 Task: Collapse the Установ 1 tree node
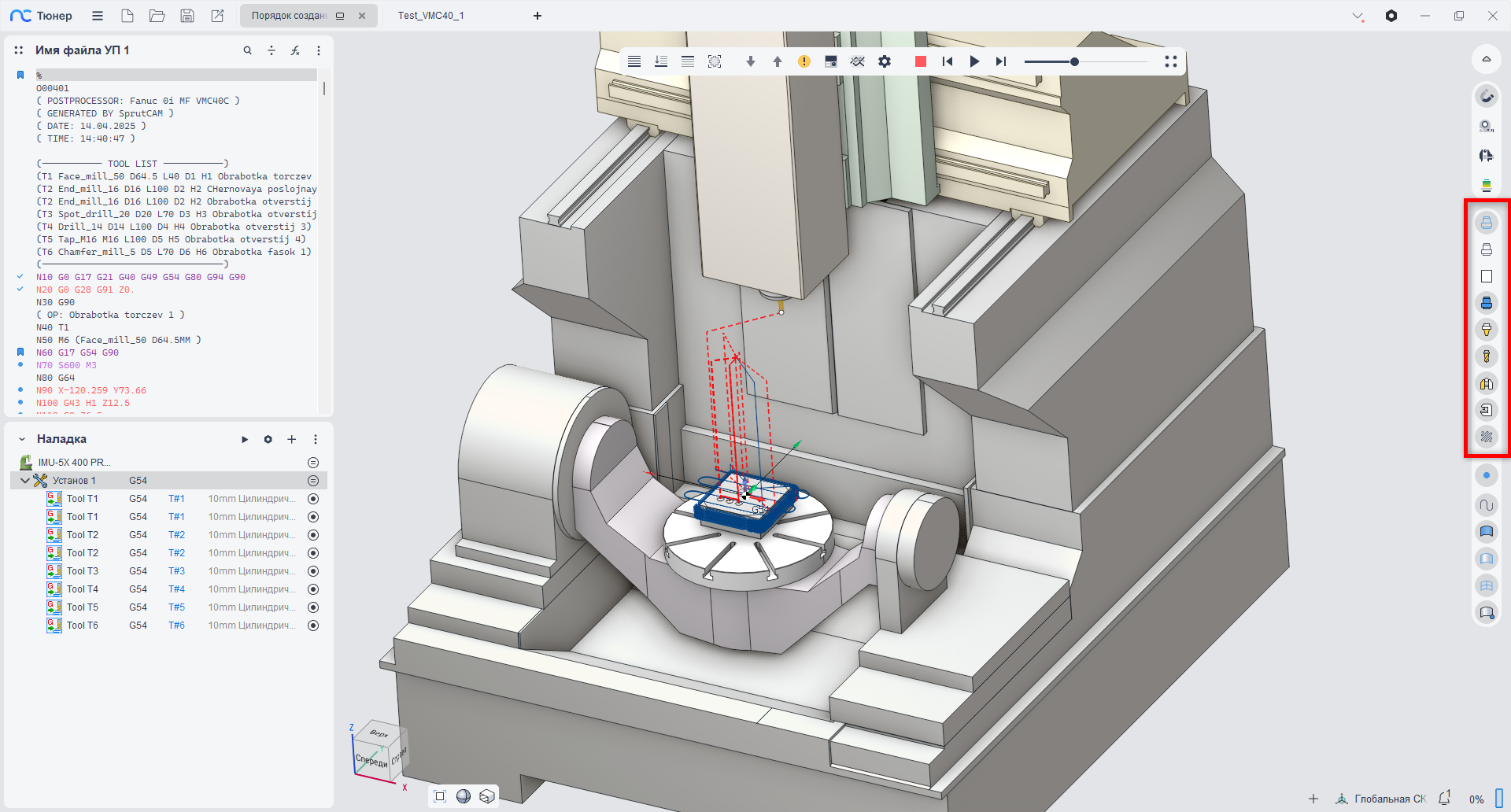(25, 481)
